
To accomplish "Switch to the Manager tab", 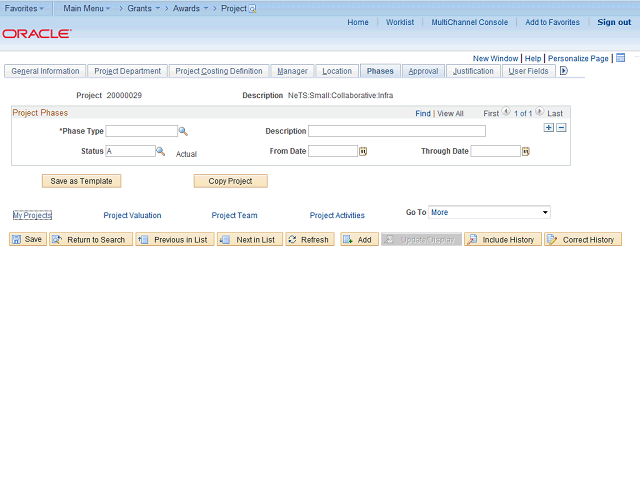I will (292, 71).
